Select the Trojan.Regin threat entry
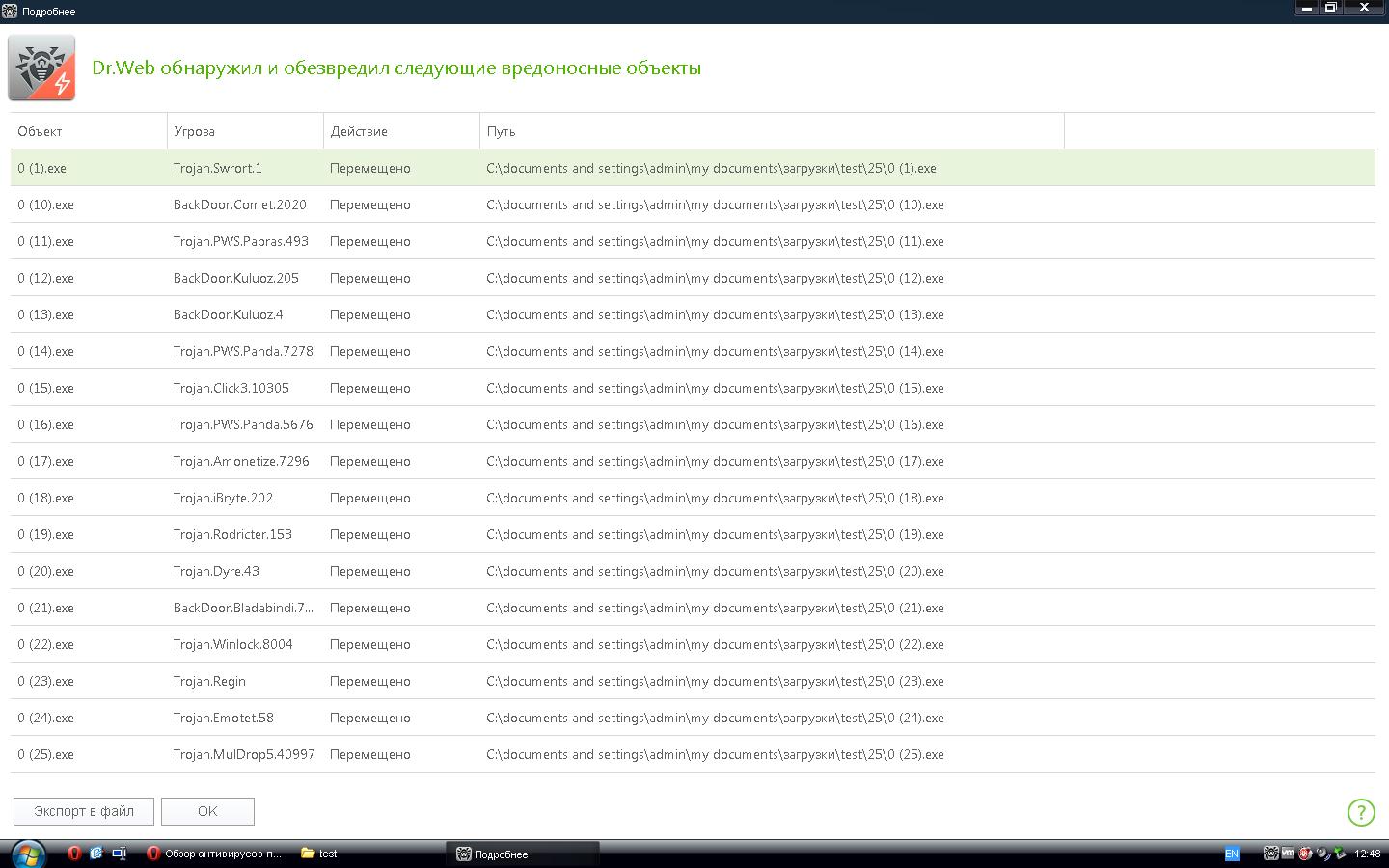 [209, 681]
